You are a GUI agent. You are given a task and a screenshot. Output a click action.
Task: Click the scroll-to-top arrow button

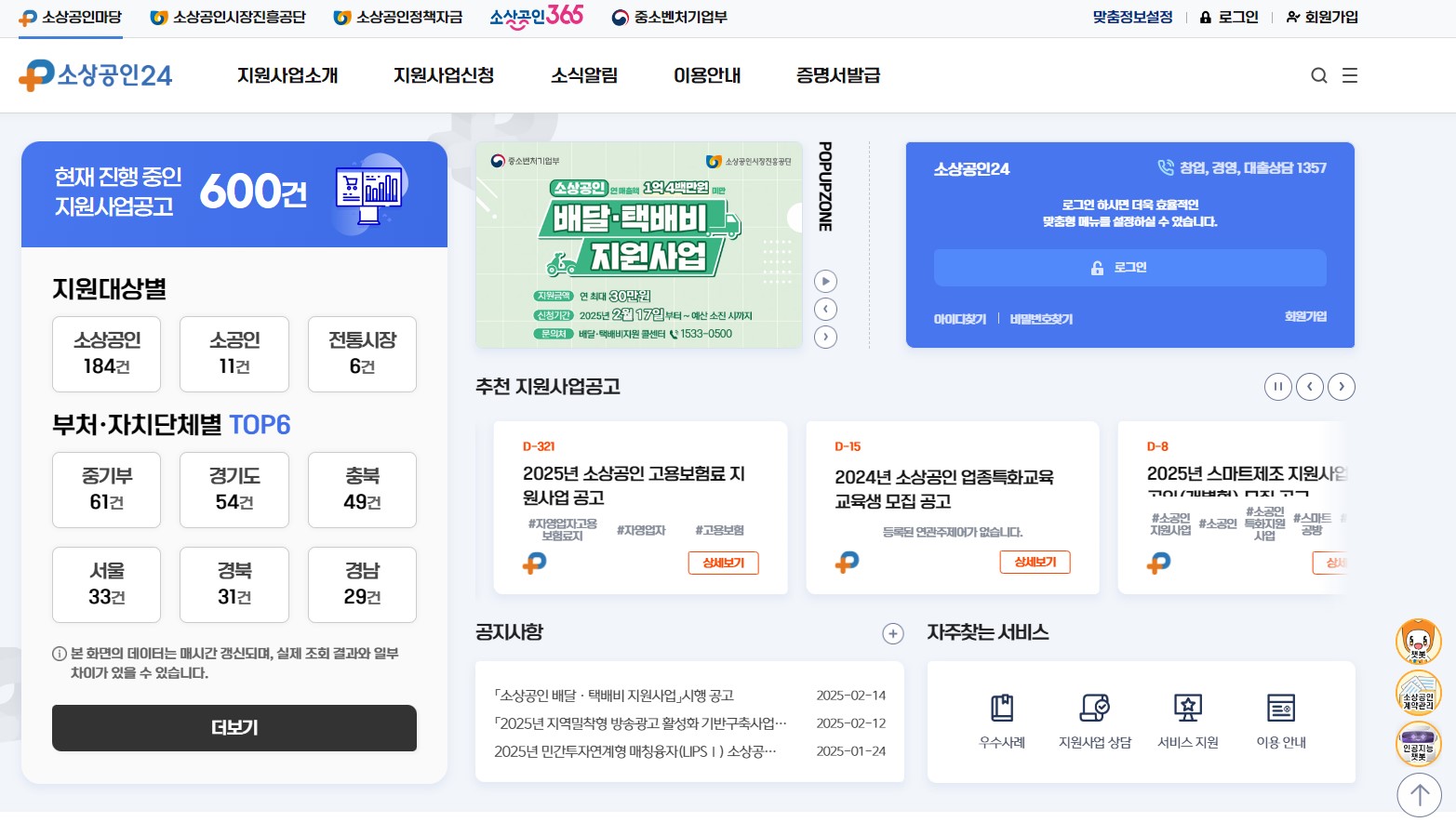pos(1419,795)
